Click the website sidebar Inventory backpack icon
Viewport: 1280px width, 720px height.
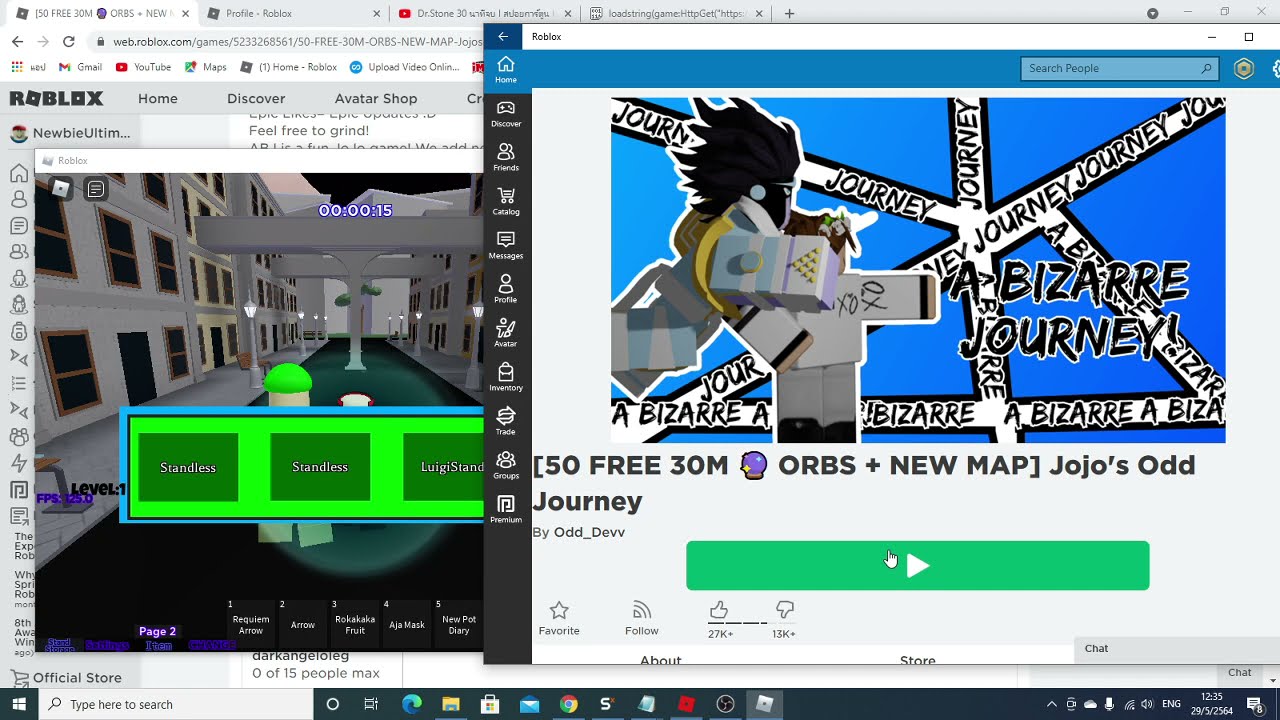tap(19, 332)
